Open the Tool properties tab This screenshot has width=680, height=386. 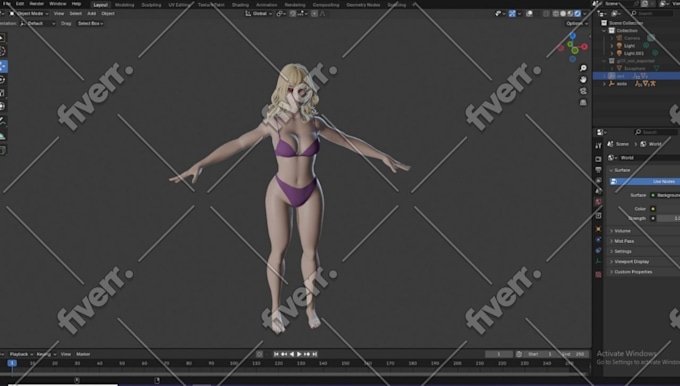598,146
